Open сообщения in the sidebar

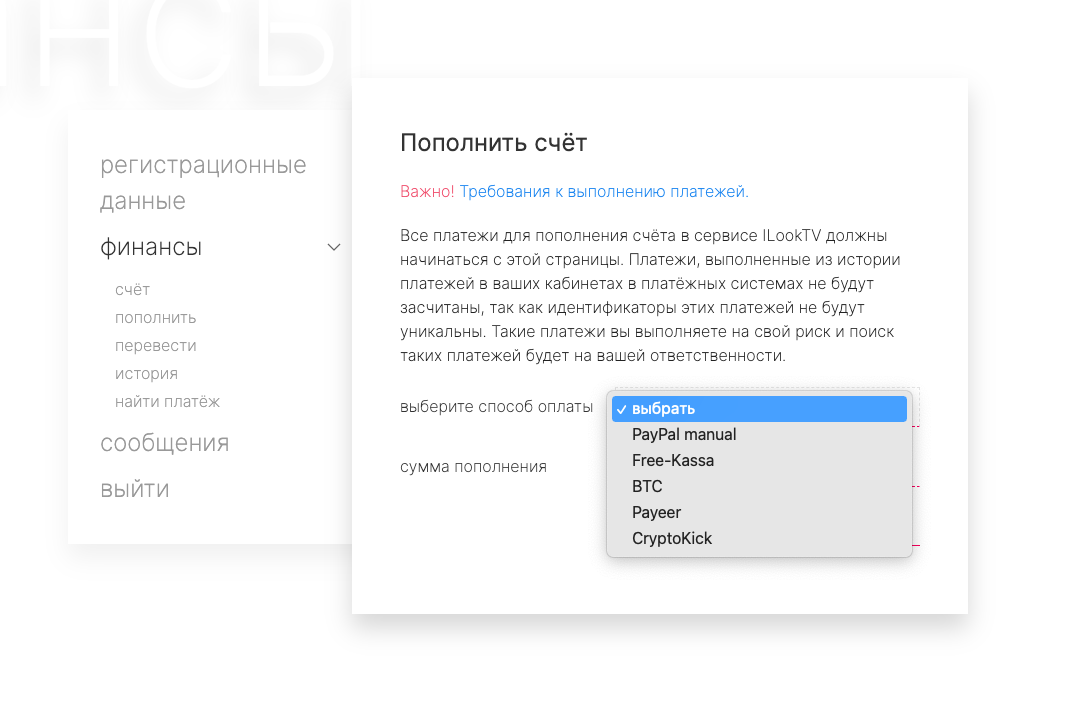164,443
